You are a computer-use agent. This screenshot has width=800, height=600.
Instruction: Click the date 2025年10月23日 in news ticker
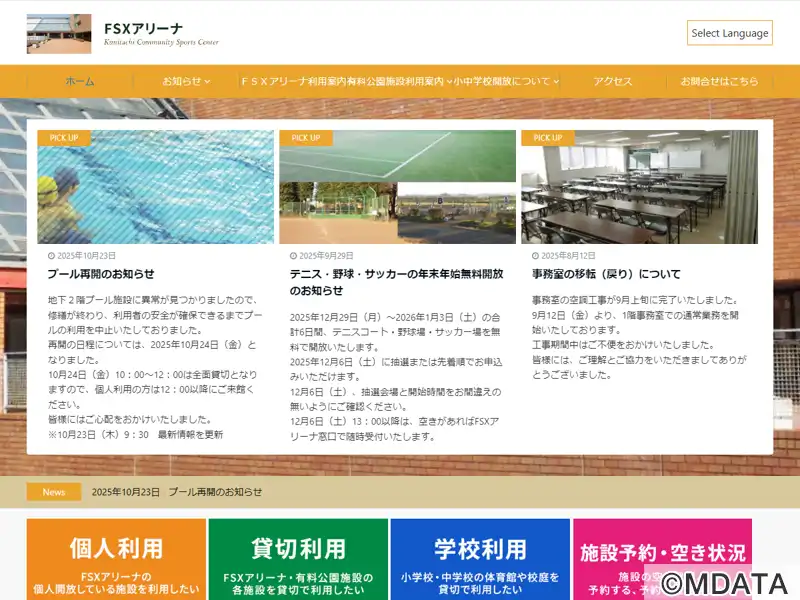coord(126,492)
